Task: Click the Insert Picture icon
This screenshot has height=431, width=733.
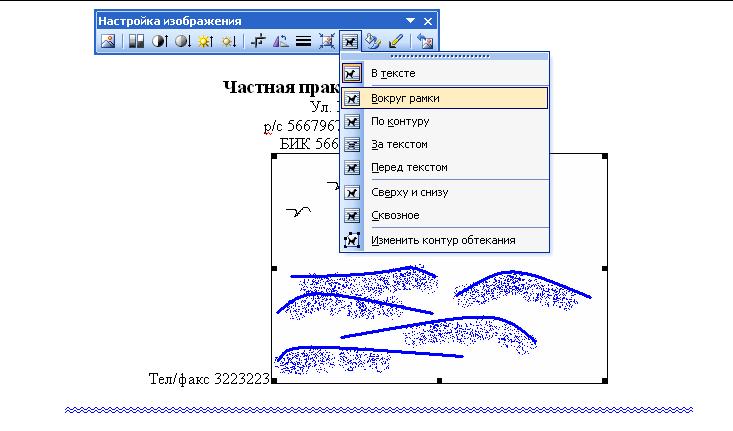Action: click(108, 41)
